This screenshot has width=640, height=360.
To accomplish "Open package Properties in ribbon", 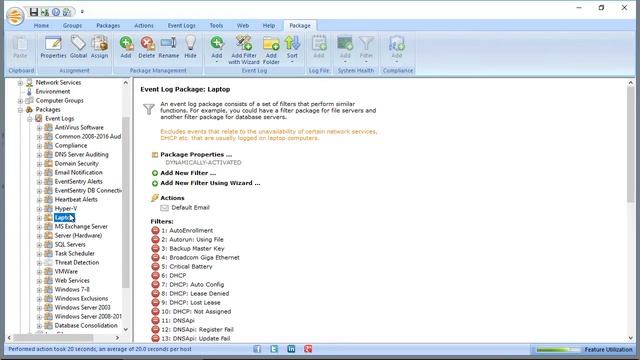I will pyautogui.click(x=53, y=47).
